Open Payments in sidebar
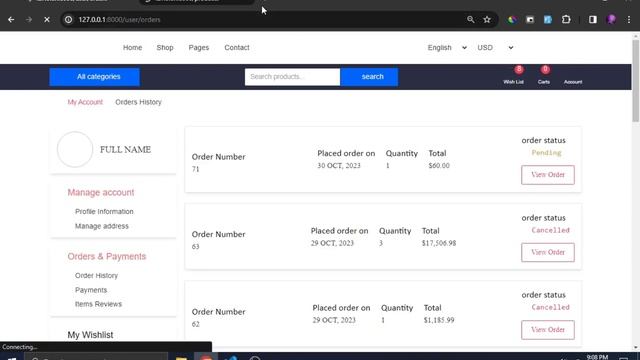 point(91,290)
